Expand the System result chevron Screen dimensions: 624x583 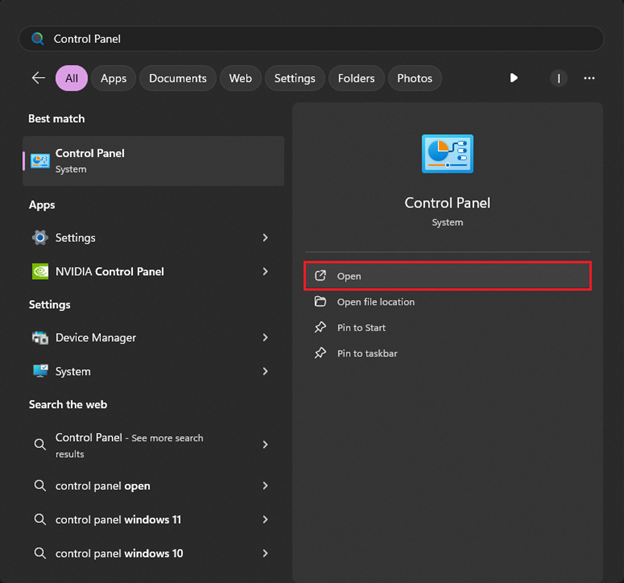click(265, 371)
